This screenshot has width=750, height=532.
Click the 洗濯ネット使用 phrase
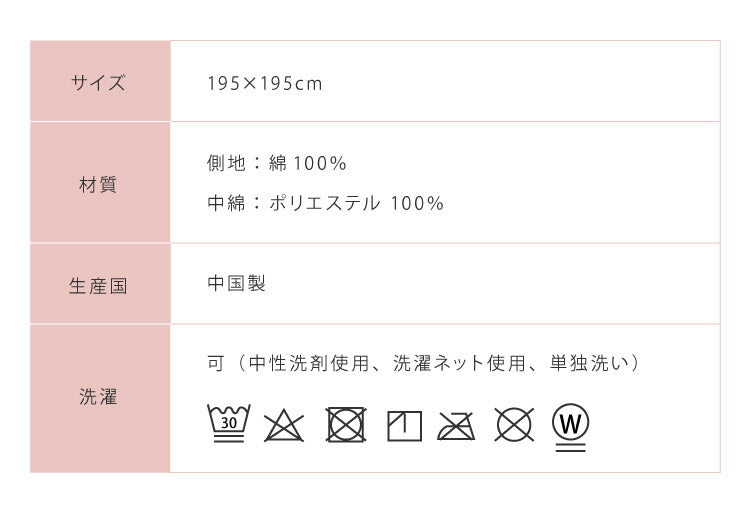click(x=460, y=363)
